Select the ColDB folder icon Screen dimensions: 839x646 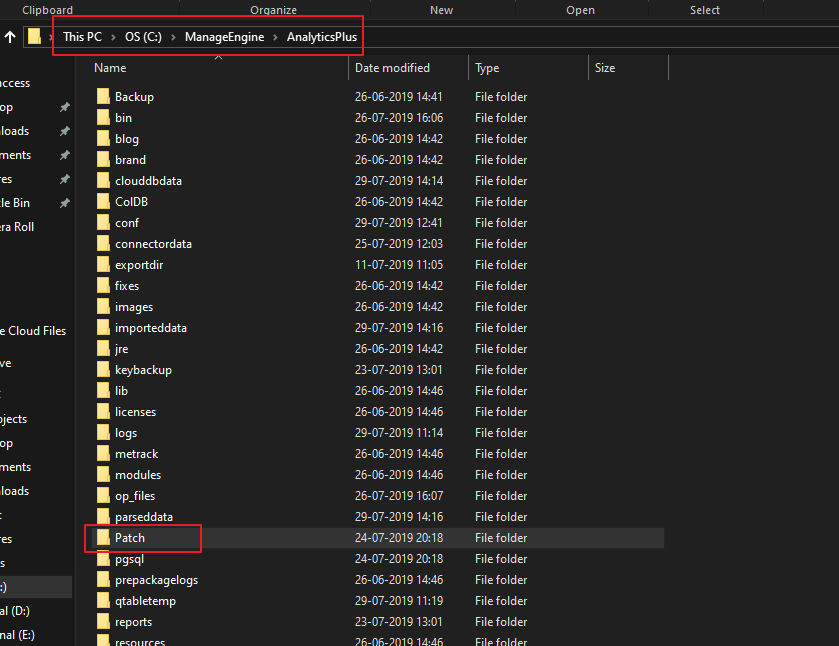pos(103,201)
